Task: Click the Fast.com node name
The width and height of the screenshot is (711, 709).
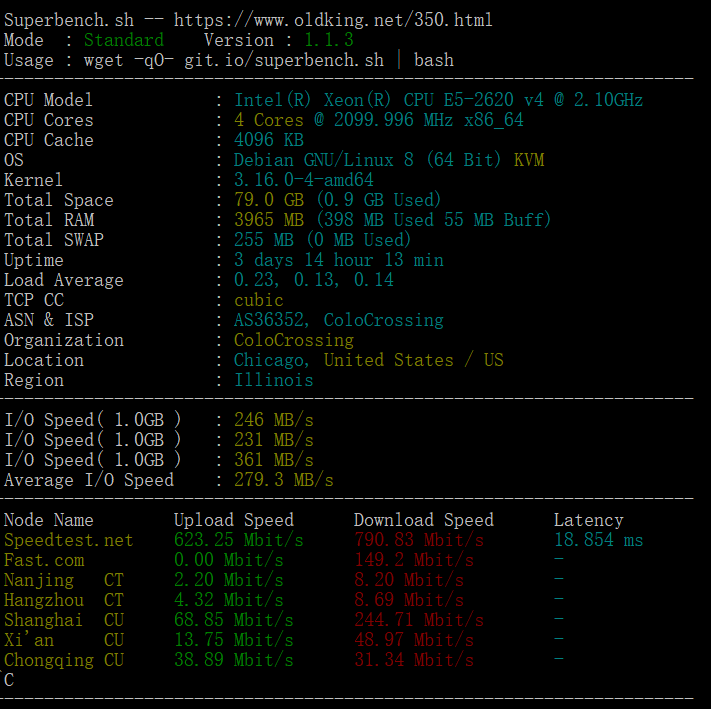Action: tap(44, 560)
